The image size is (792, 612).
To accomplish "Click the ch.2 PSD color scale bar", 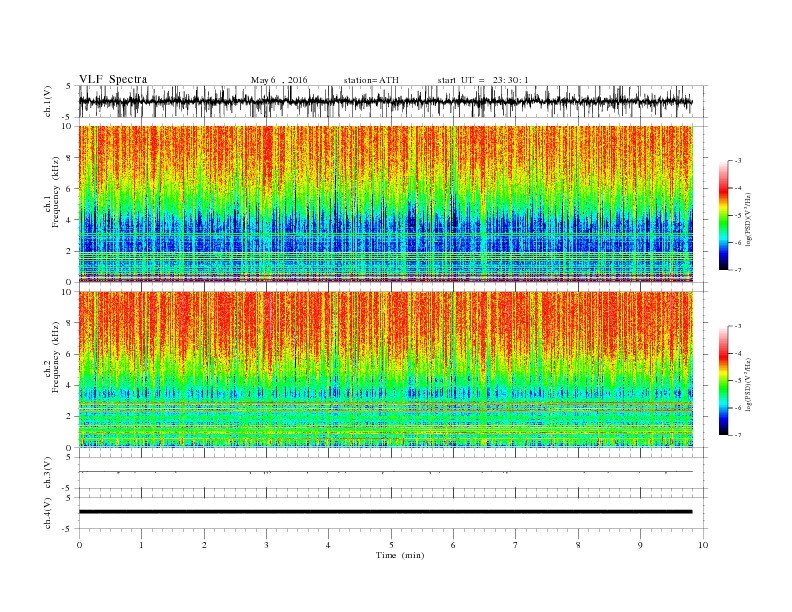I will point(723,381).
